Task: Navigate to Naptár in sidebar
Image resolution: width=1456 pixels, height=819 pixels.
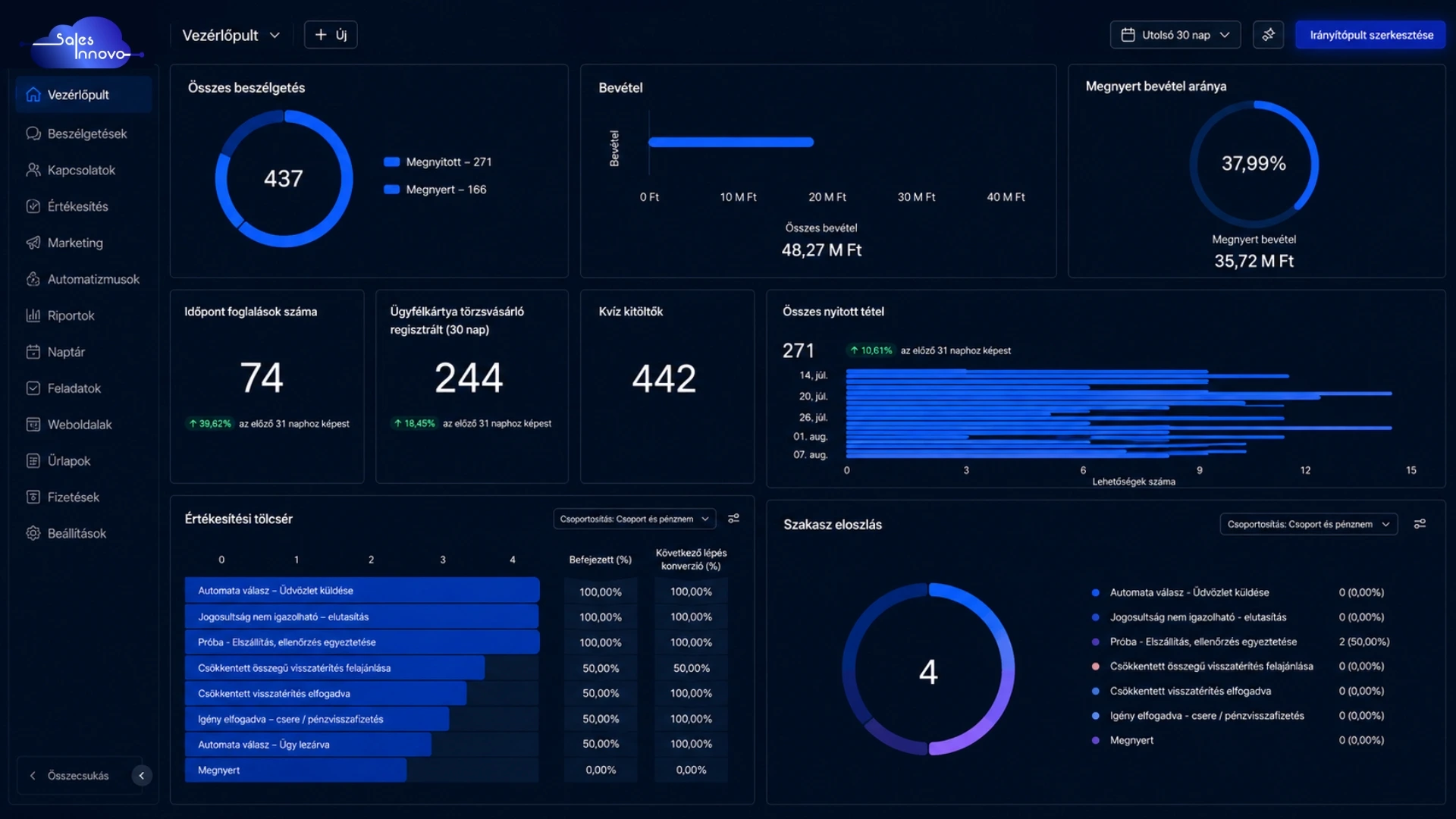Action: [83, 352]
